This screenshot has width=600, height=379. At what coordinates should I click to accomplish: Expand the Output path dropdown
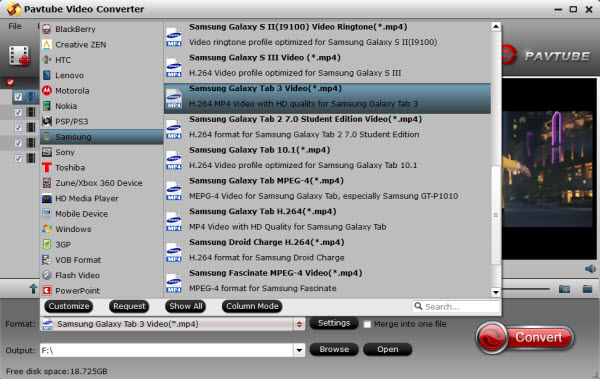[299, 350]
